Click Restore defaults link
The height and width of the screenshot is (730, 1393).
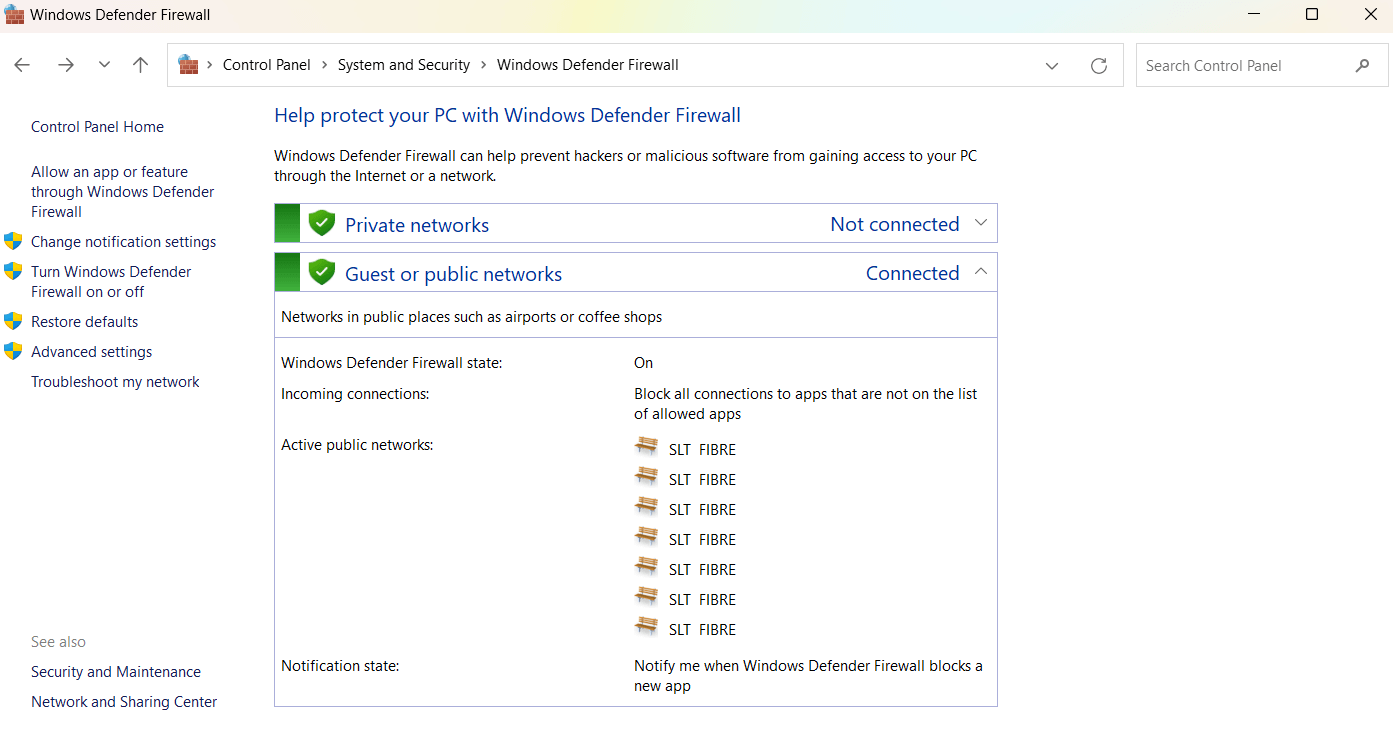pos(84,322)
